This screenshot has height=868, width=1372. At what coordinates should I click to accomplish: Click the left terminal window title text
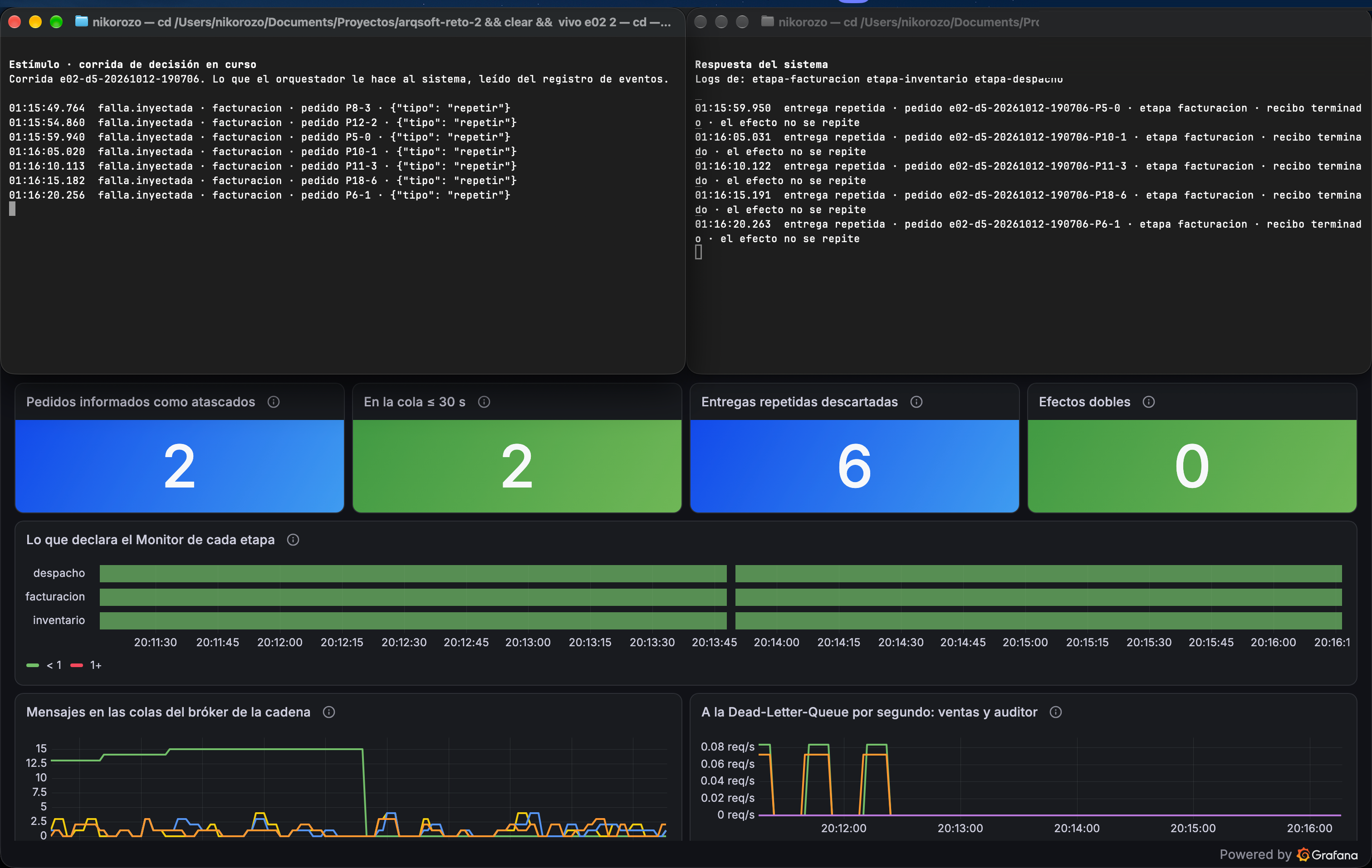coord(382,22)
